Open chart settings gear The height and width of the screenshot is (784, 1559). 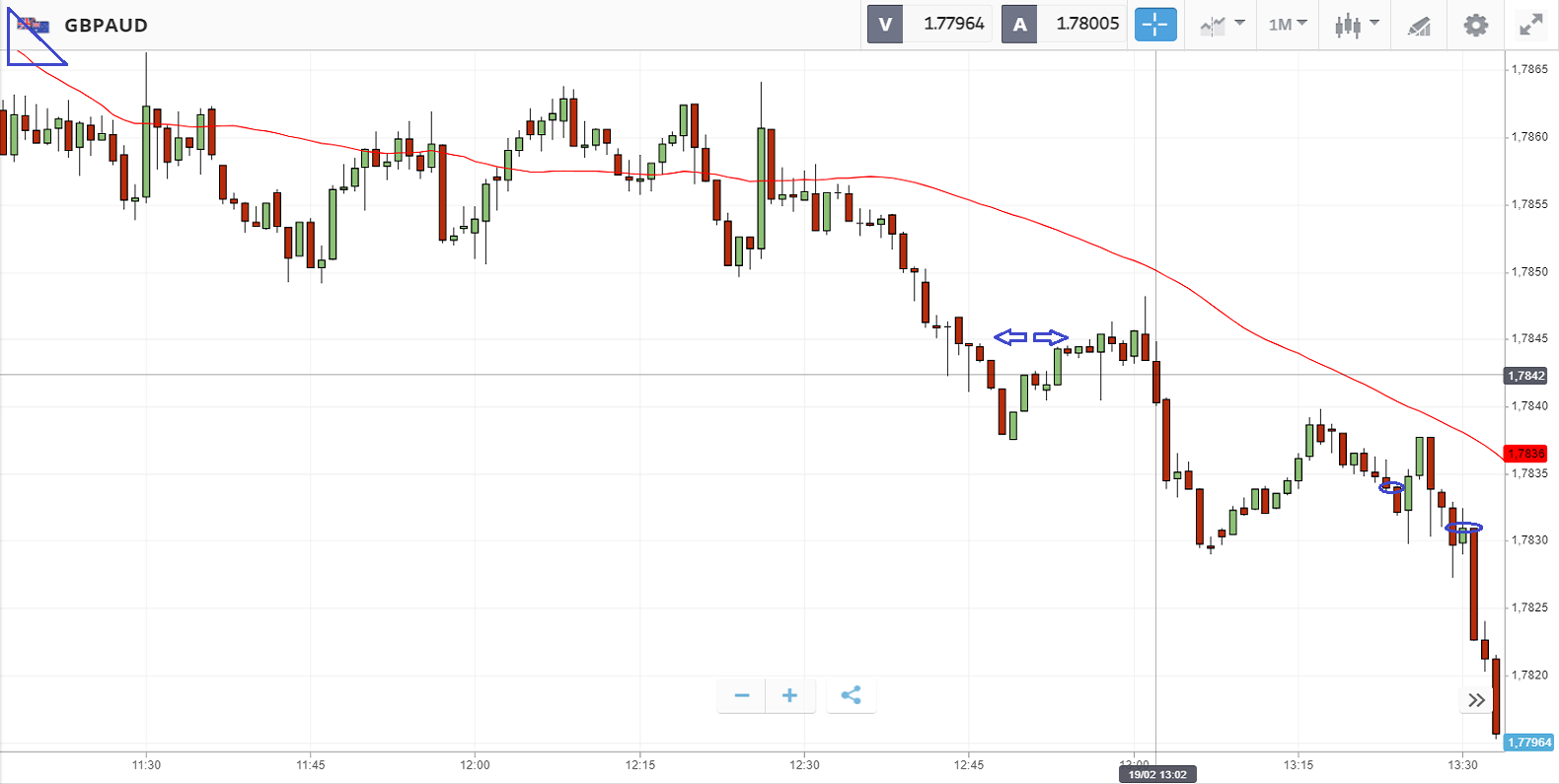pyautogui.click(x=1475, y=25)
